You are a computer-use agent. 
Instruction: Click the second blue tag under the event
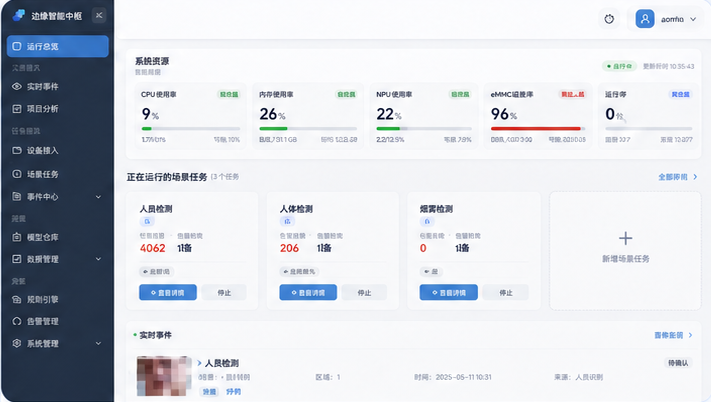234,392
